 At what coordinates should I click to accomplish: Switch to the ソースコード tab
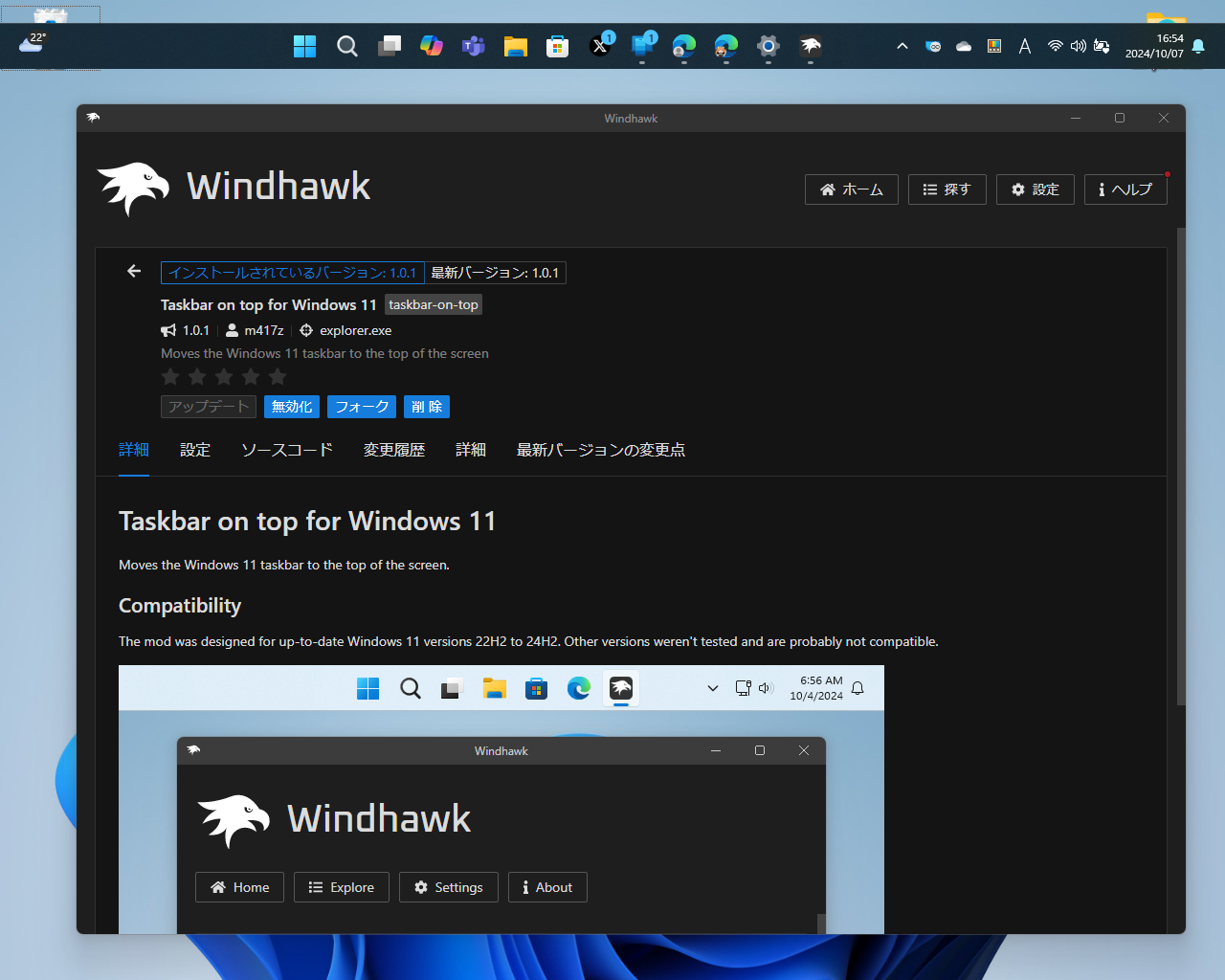(287, 450)
